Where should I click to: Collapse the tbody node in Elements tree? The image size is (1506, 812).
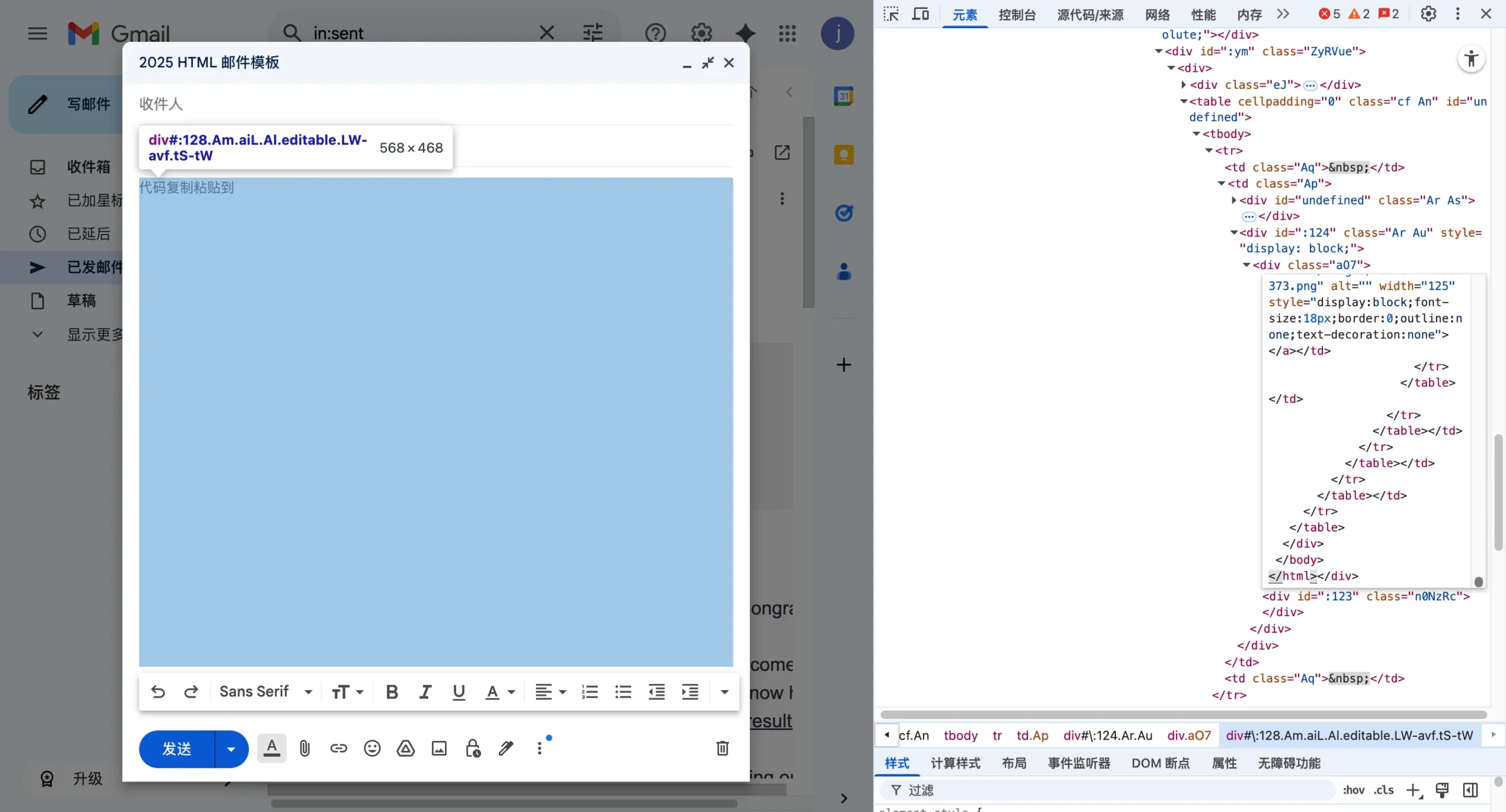[1195, 134]
